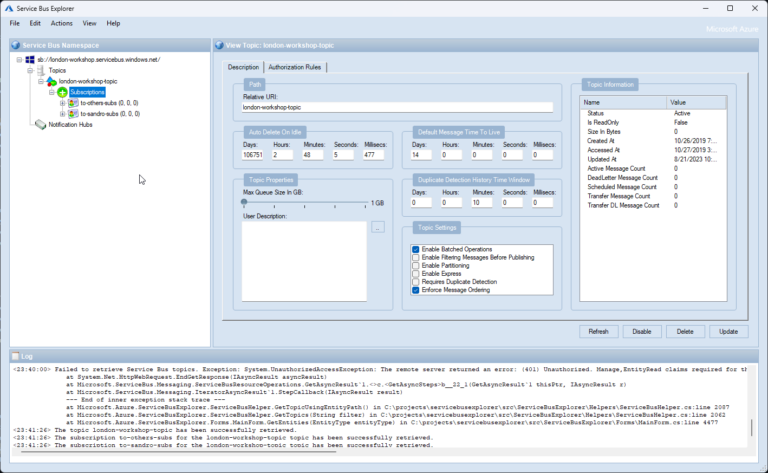
Task: Collapse the Topics tree node
Action: pyautogui.click(x=30, y=71)
